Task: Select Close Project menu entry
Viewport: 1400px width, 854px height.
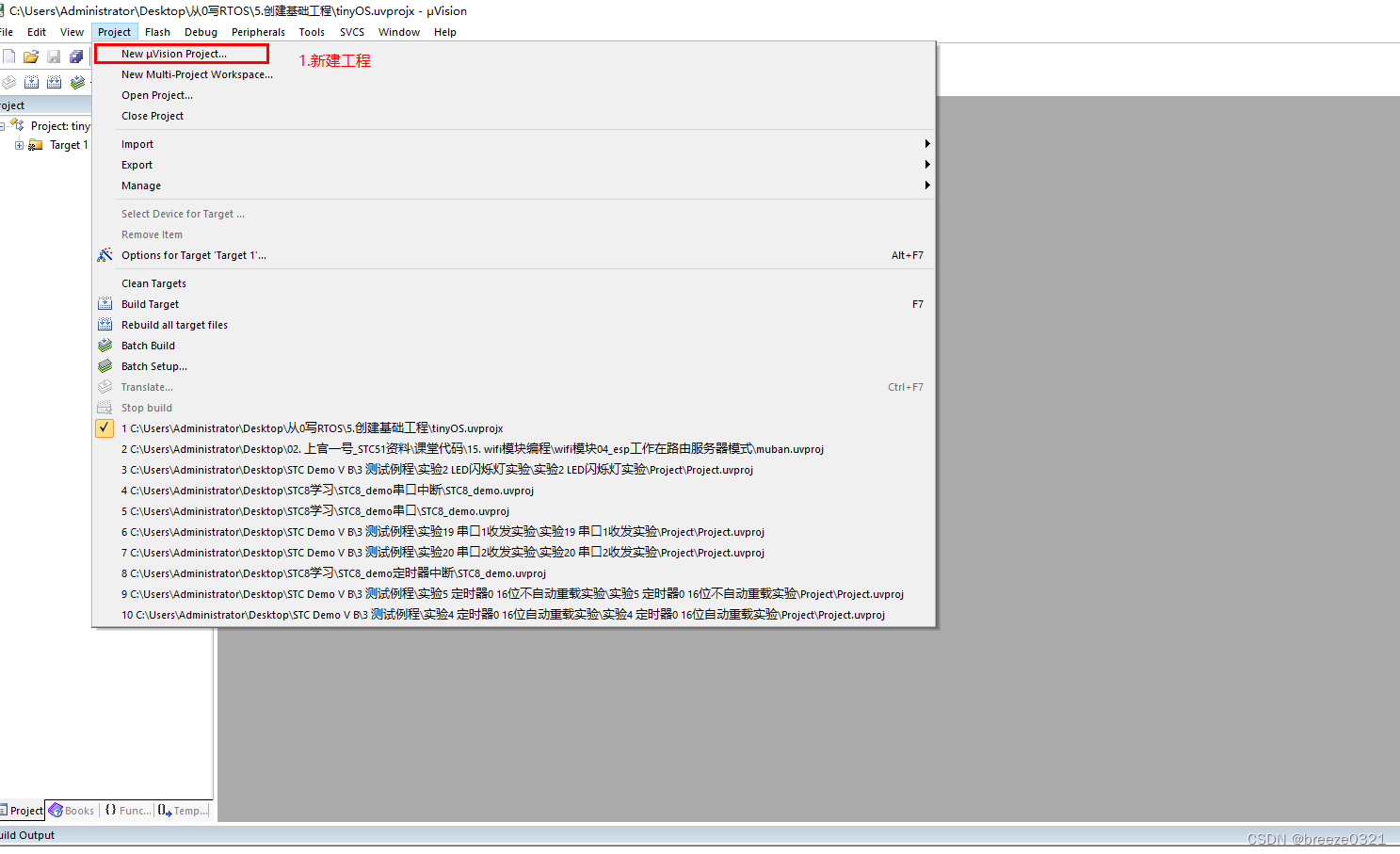Action: 514,116
